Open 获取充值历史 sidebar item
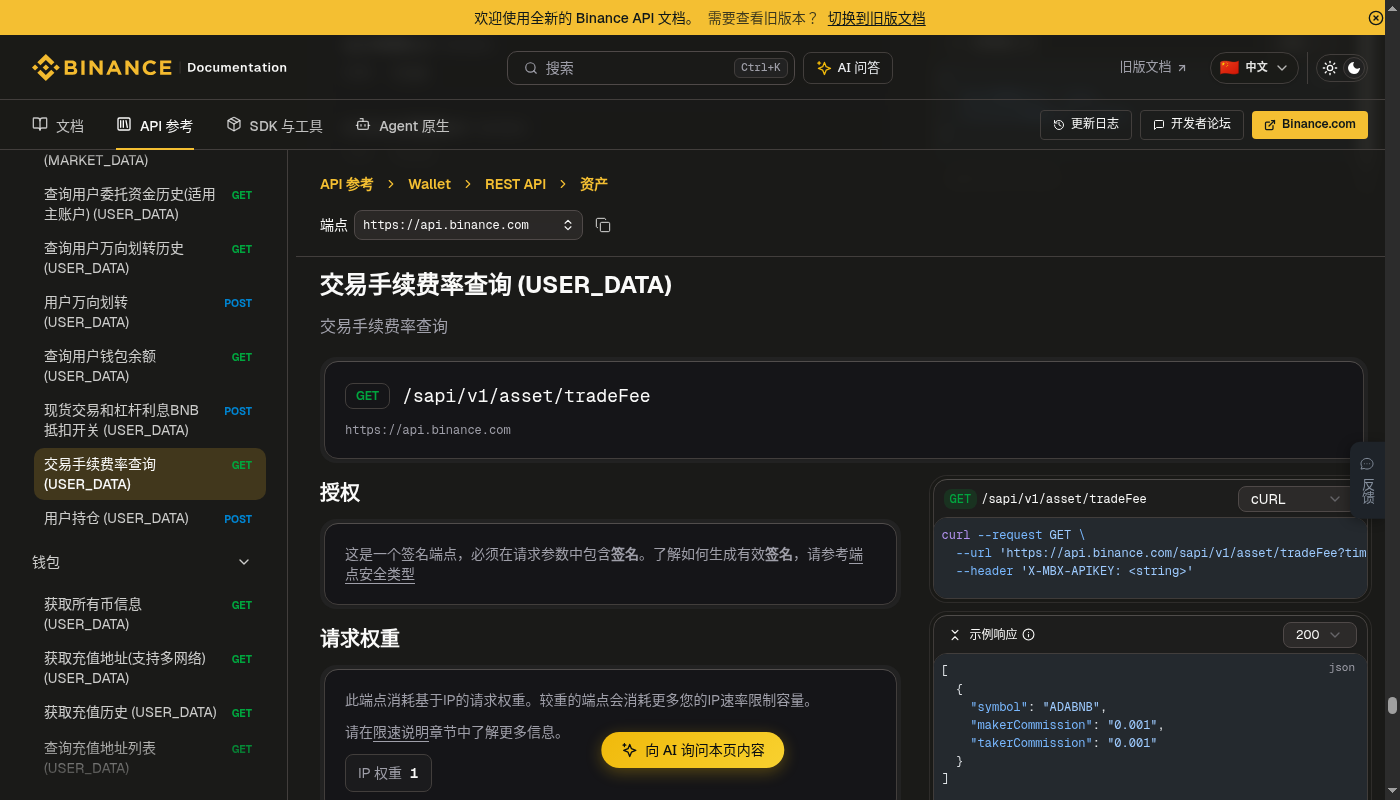The width and height of the screenshot is (1400, 800). coord(148,712)
